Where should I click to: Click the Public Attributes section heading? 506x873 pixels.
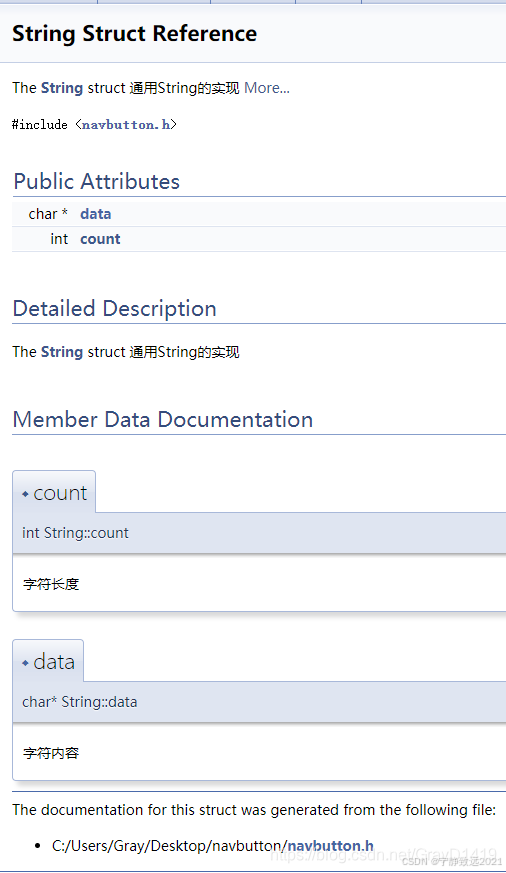[x=96, y=182]
